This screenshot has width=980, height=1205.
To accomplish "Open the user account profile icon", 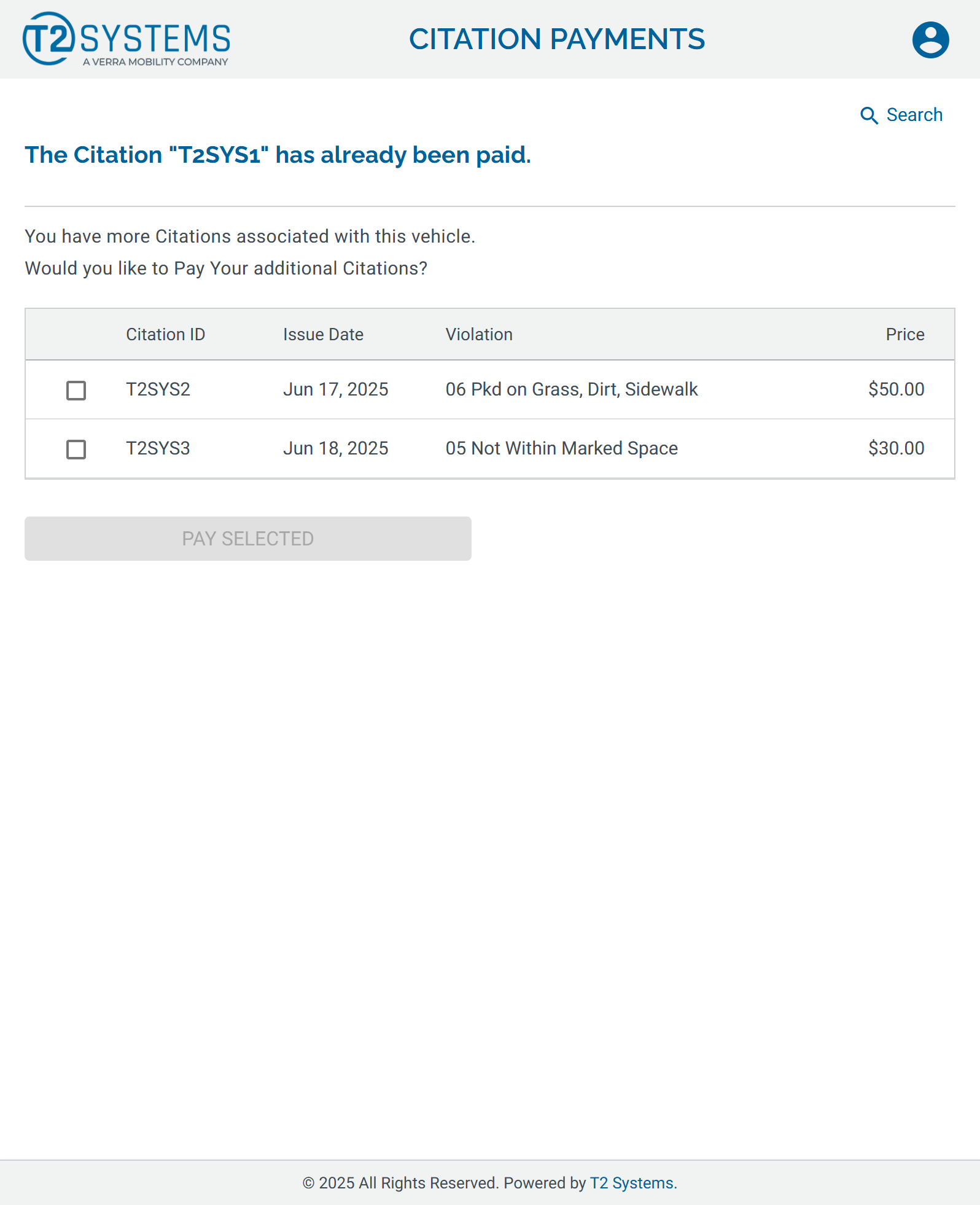I will pos(930,40).
